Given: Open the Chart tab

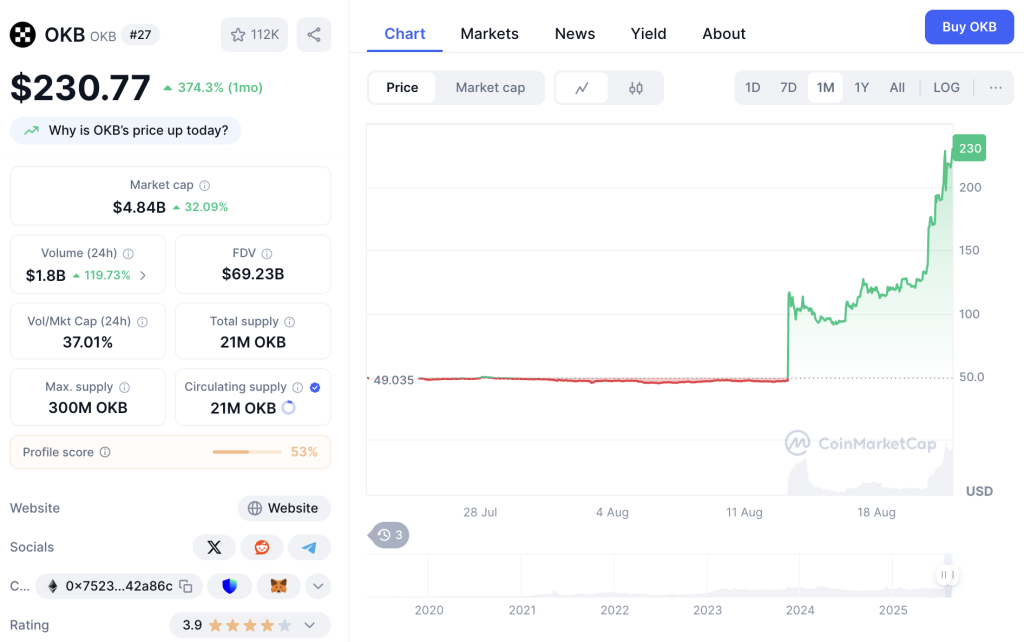Looking at the screenshot, I should coord(405,33).
